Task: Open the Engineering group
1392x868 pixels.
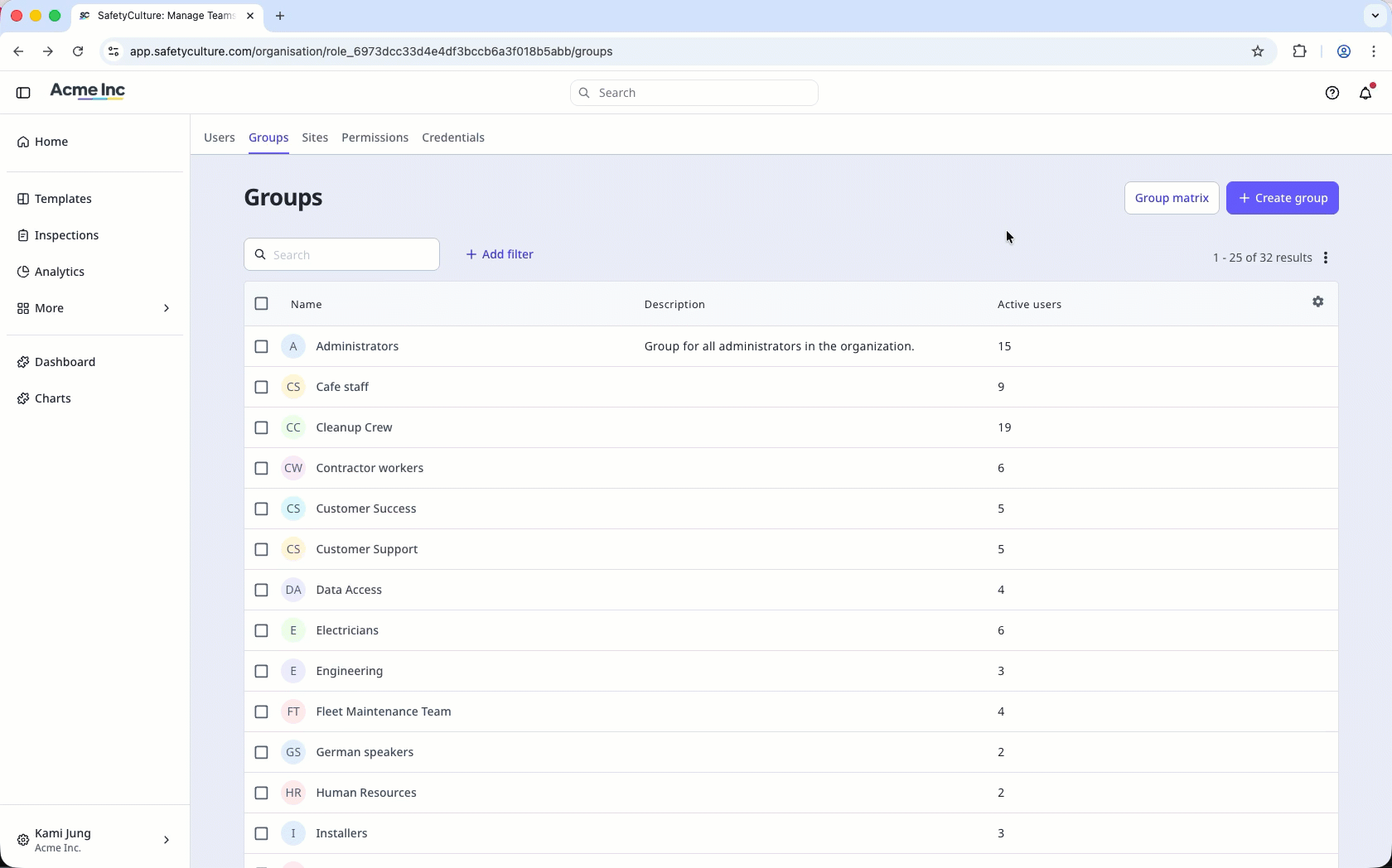Action: pos(350,671)
